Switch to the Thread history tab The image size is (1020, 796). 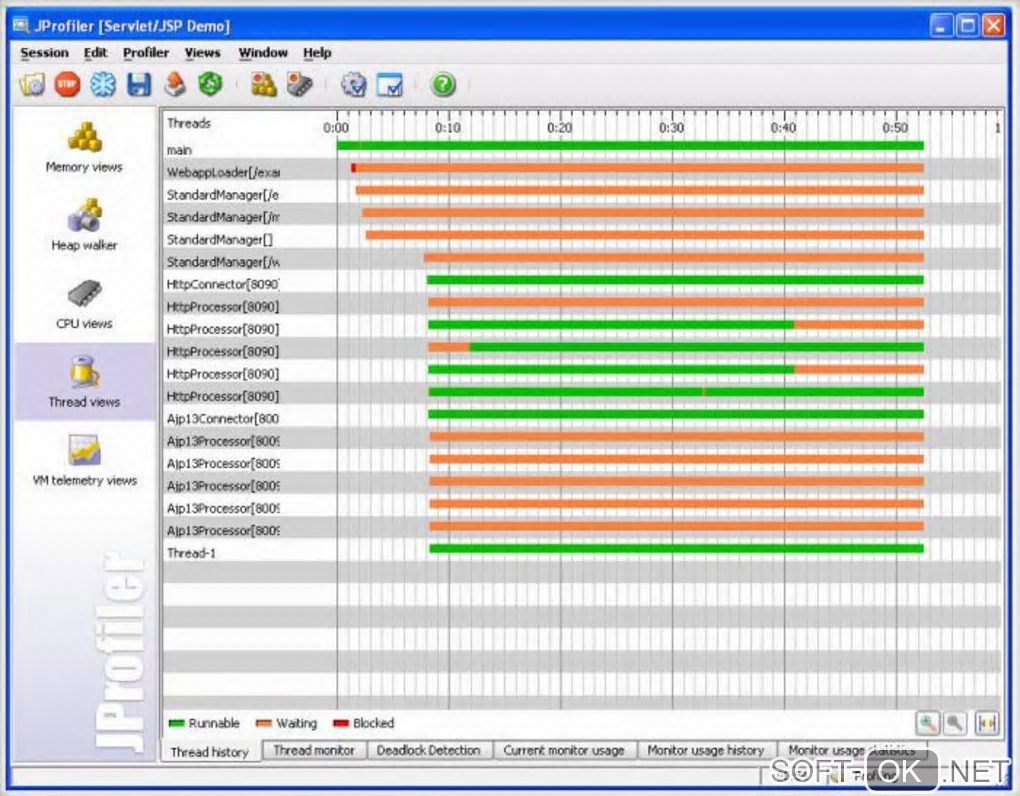click(209, 752)
